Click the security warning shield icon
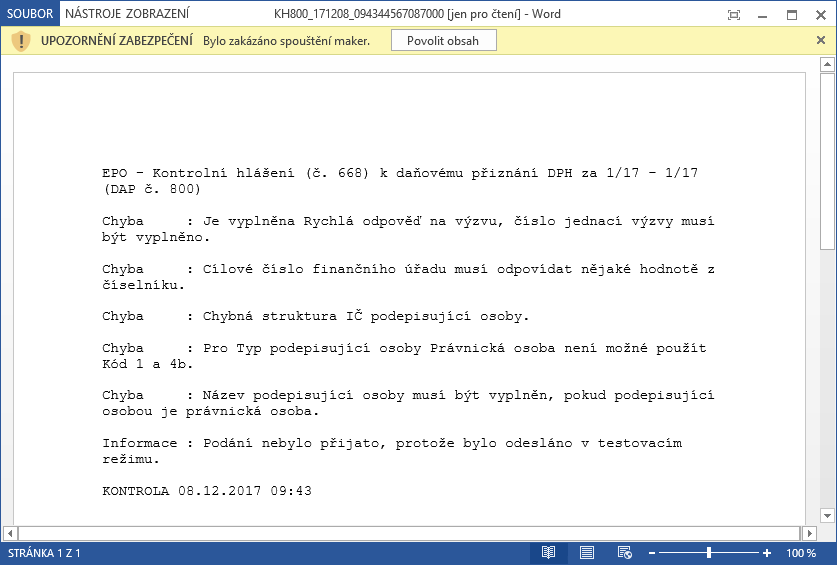 pyautogui.click(x=21, y=41)
